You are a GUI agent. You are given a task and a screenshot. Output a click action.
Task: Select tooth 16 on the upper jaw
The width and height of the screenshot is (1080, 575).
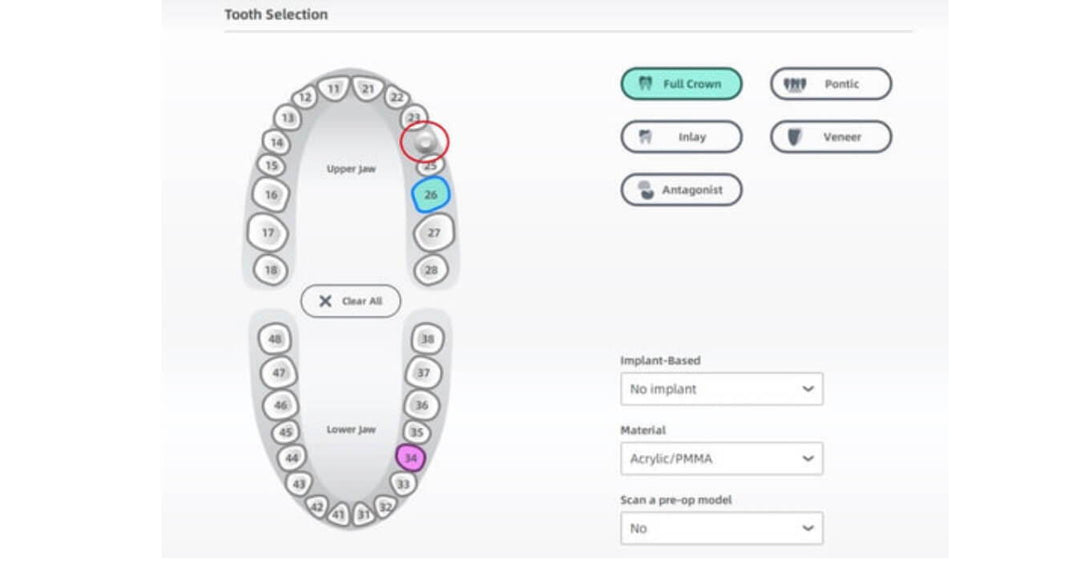tap(269, 194)
